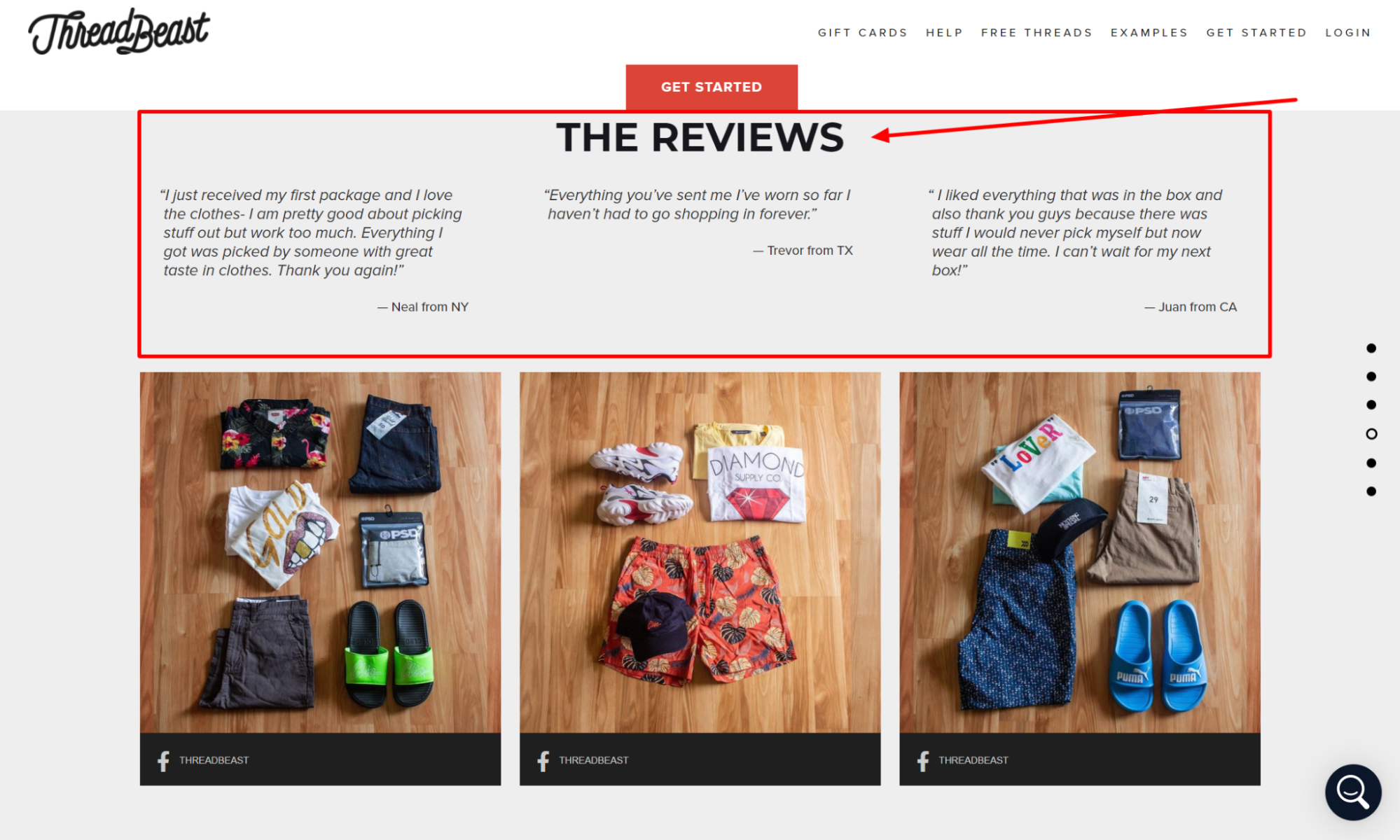This screenshot has width=1400, height=840.
Task: Select the third page navigation dot
Action: point(1371,405)
